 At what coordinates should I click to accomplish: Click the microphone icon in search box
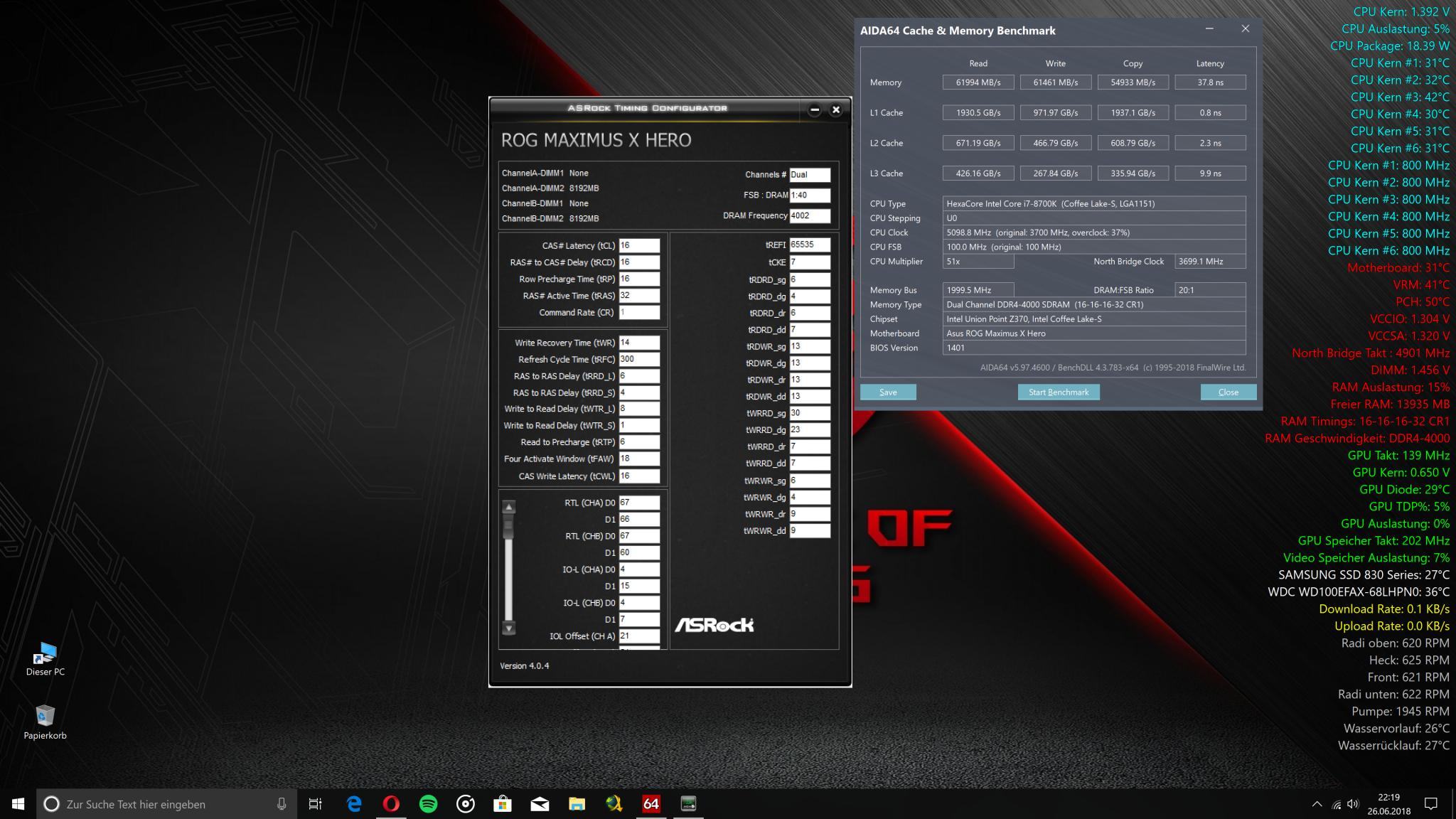click(x=282, y=804)
